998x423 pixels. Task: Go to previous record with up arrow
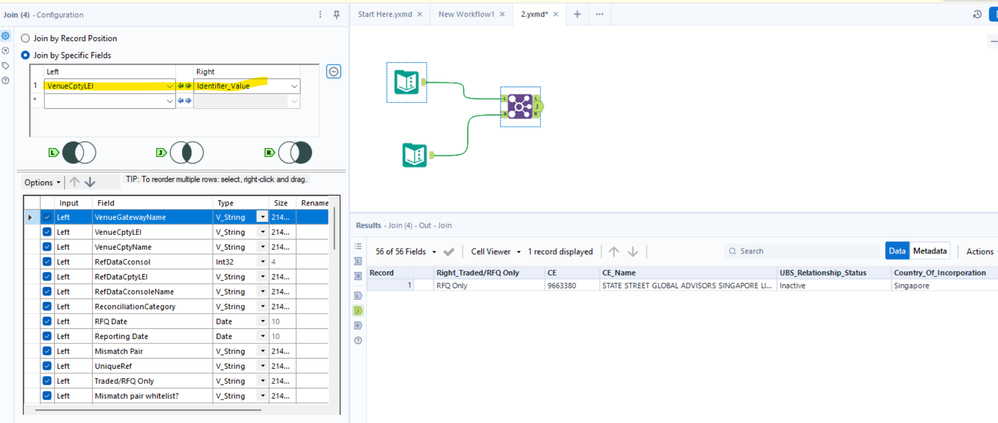(x=614, y=252)
